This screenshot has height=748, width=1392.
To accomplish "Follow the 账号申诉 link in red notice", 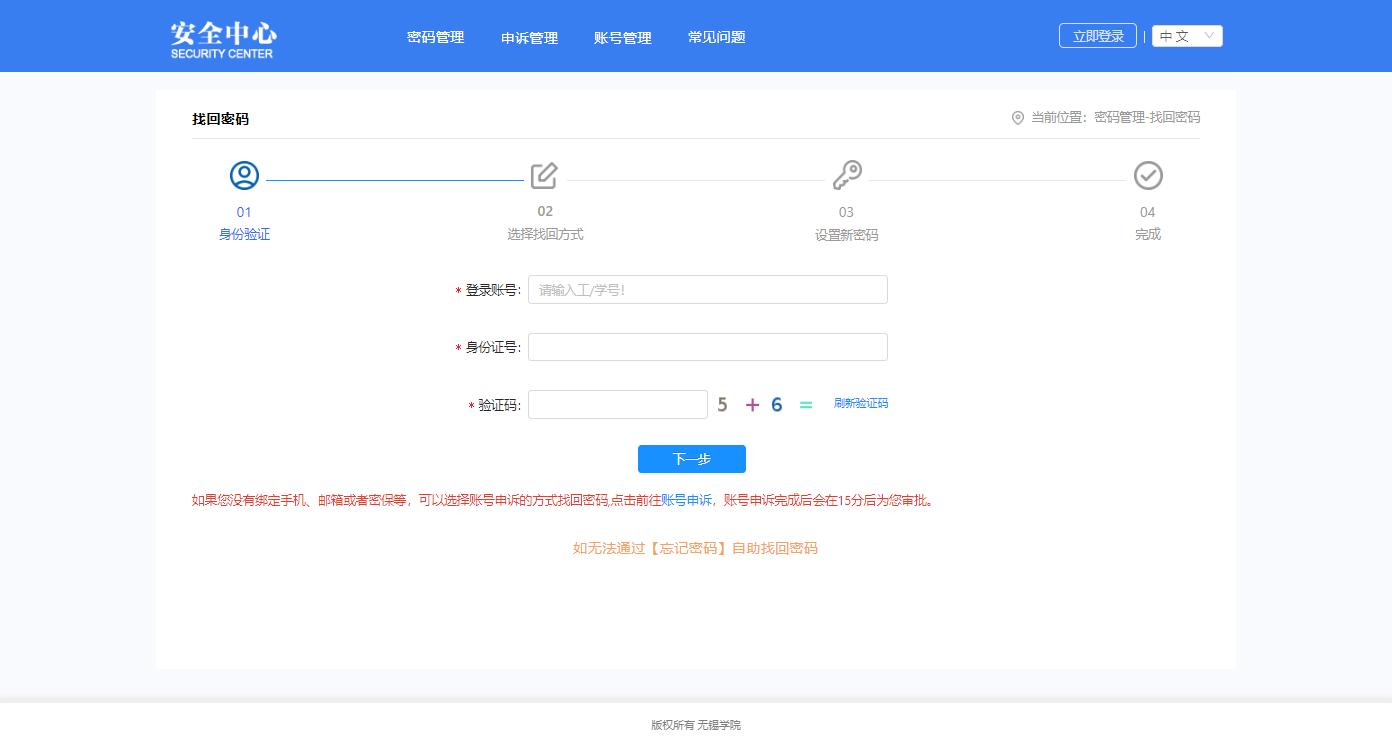I will 686,501.
